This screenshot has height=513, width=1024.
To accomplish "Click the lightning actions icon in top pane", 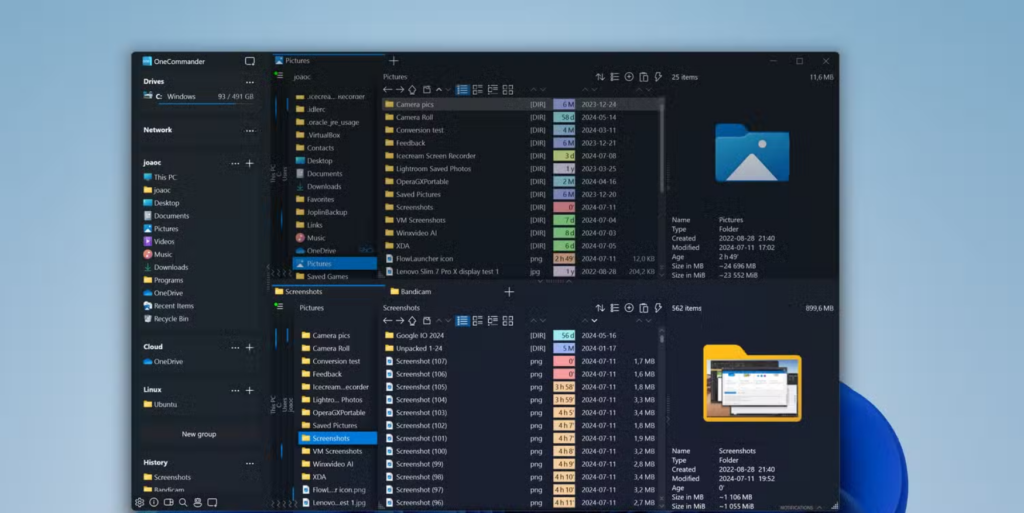I will [x=658, y=77].
